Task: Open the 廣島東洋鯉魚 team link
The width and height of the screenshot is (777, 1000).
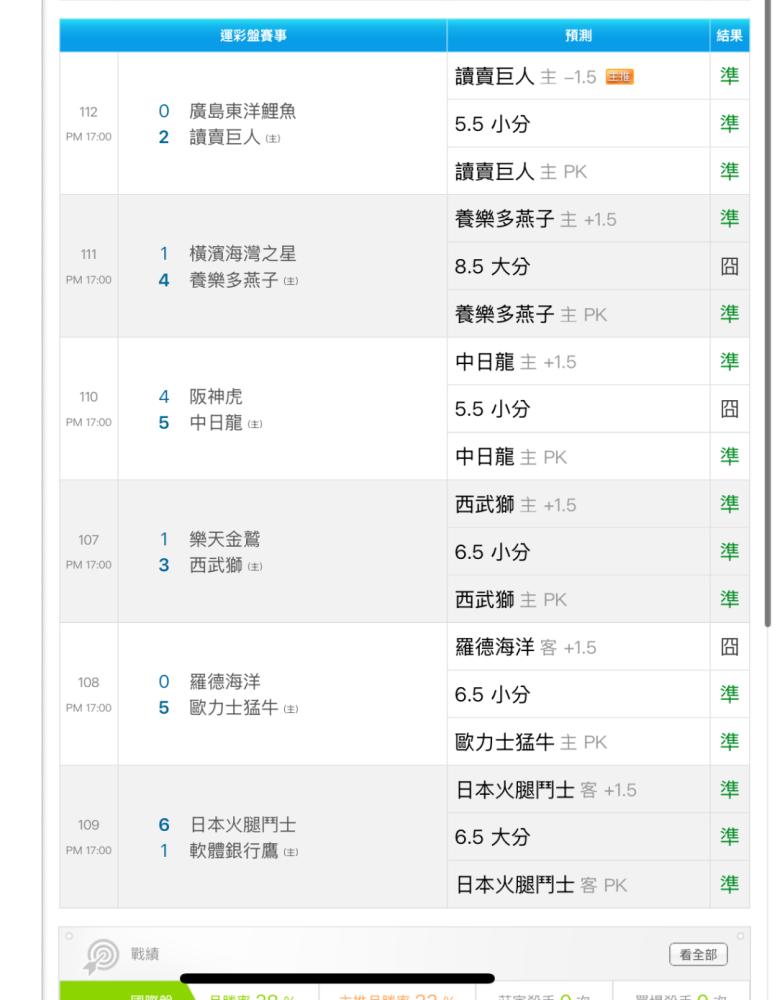Action: tap(243, 112)
